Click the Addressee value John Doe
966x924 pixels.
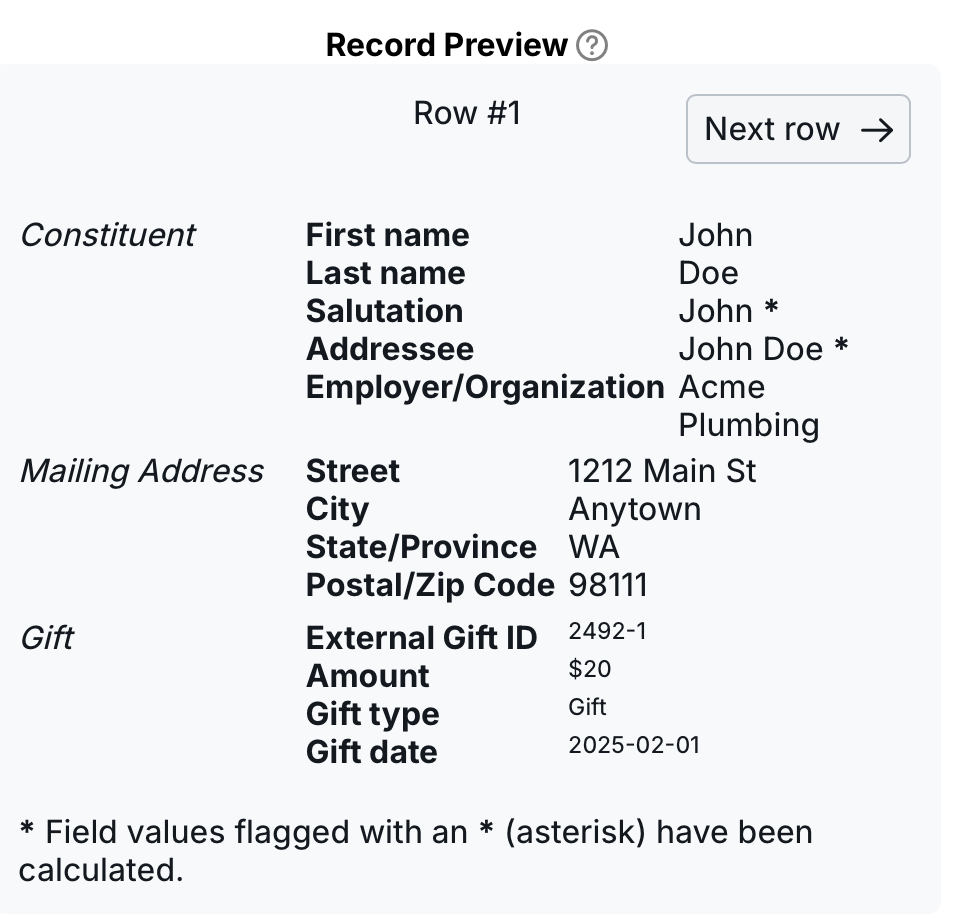pos(751,349)
